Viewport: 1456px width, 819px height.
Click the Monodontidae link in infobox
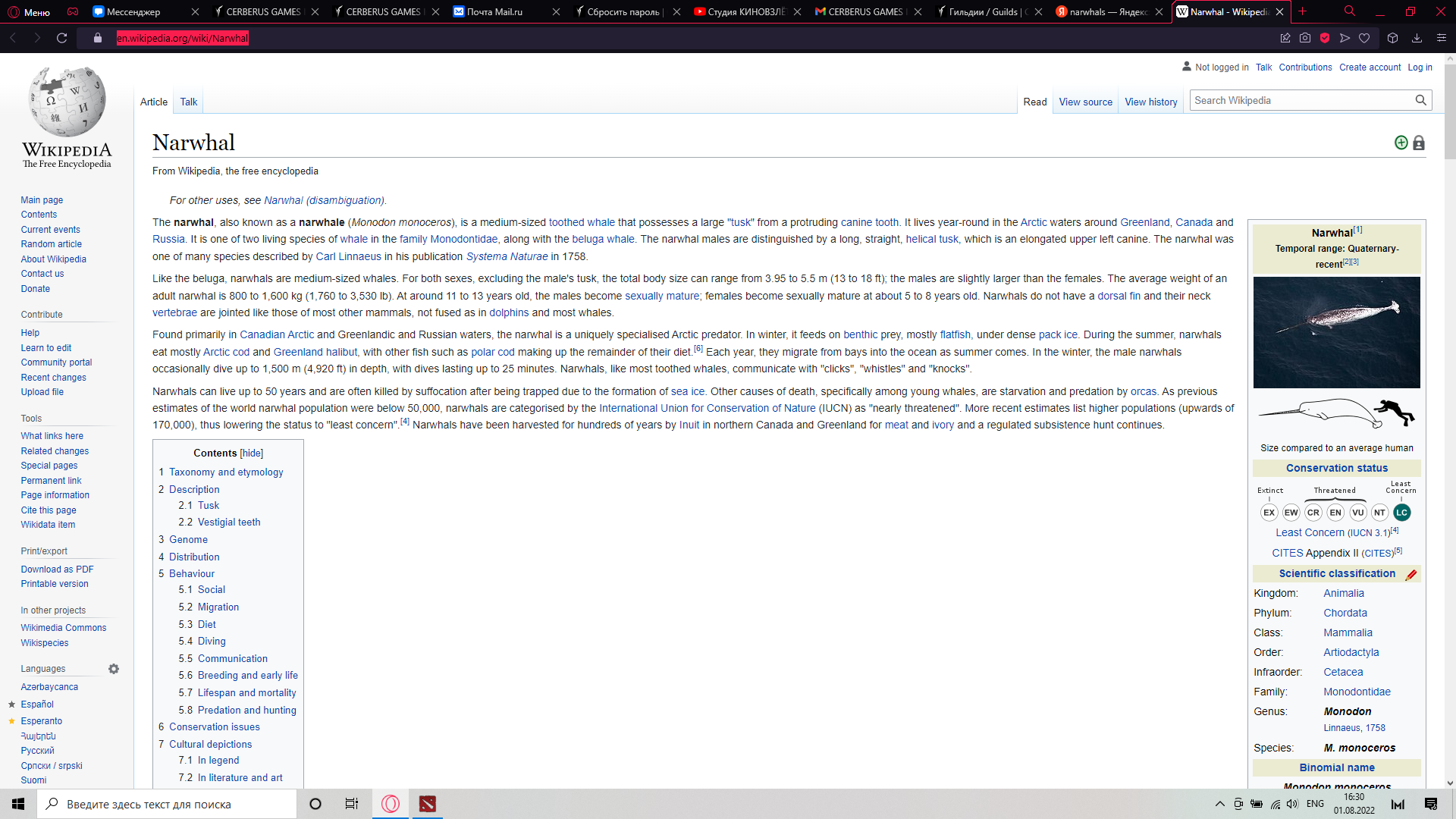click(1357, 692)
